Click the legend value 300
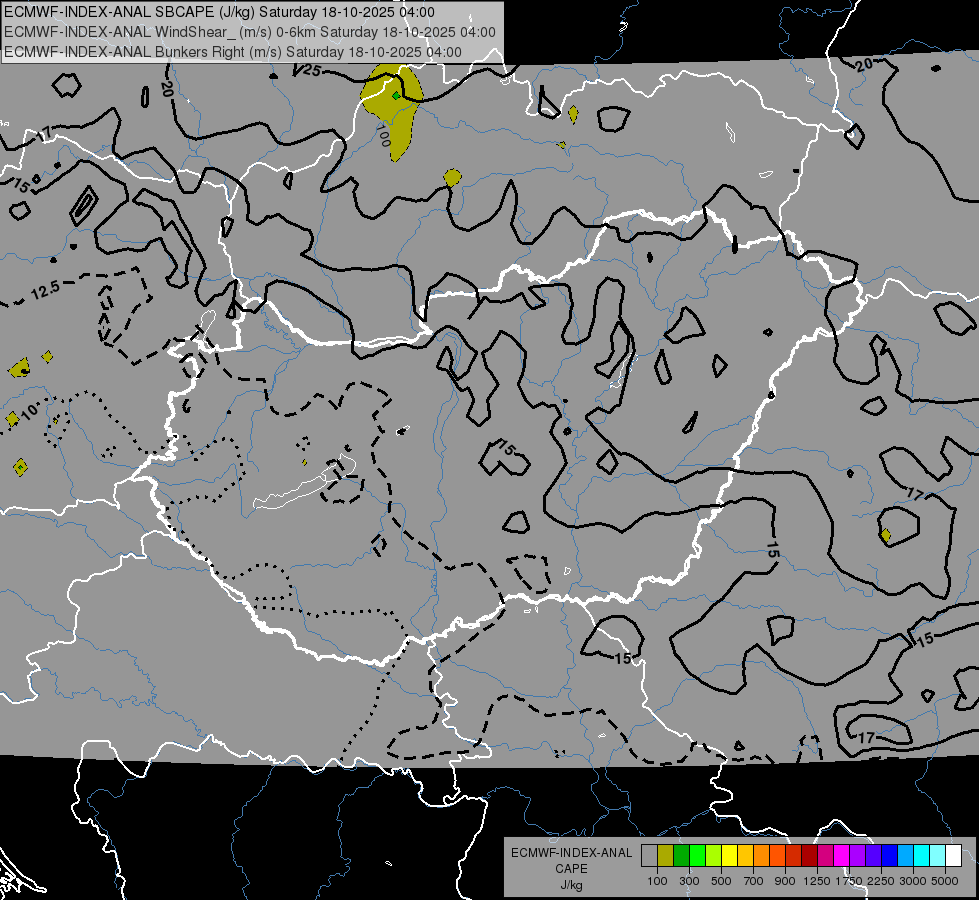 pos(689,881)
